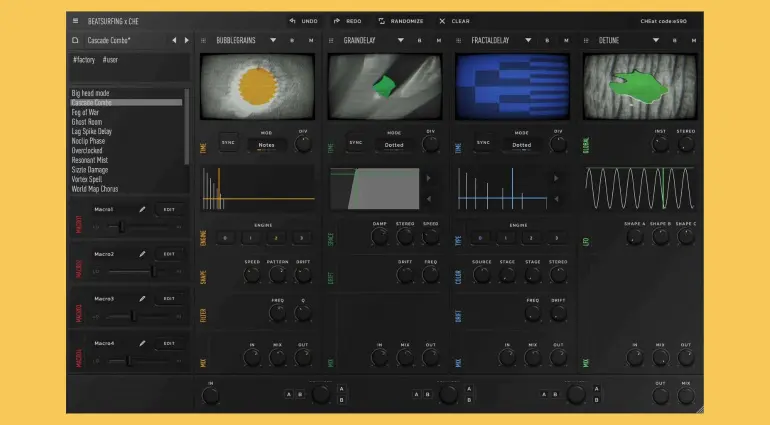The width and height of the screenshot is (770, 425).
Task: Switch to the #user preset tag
Action: coord(110,60)
